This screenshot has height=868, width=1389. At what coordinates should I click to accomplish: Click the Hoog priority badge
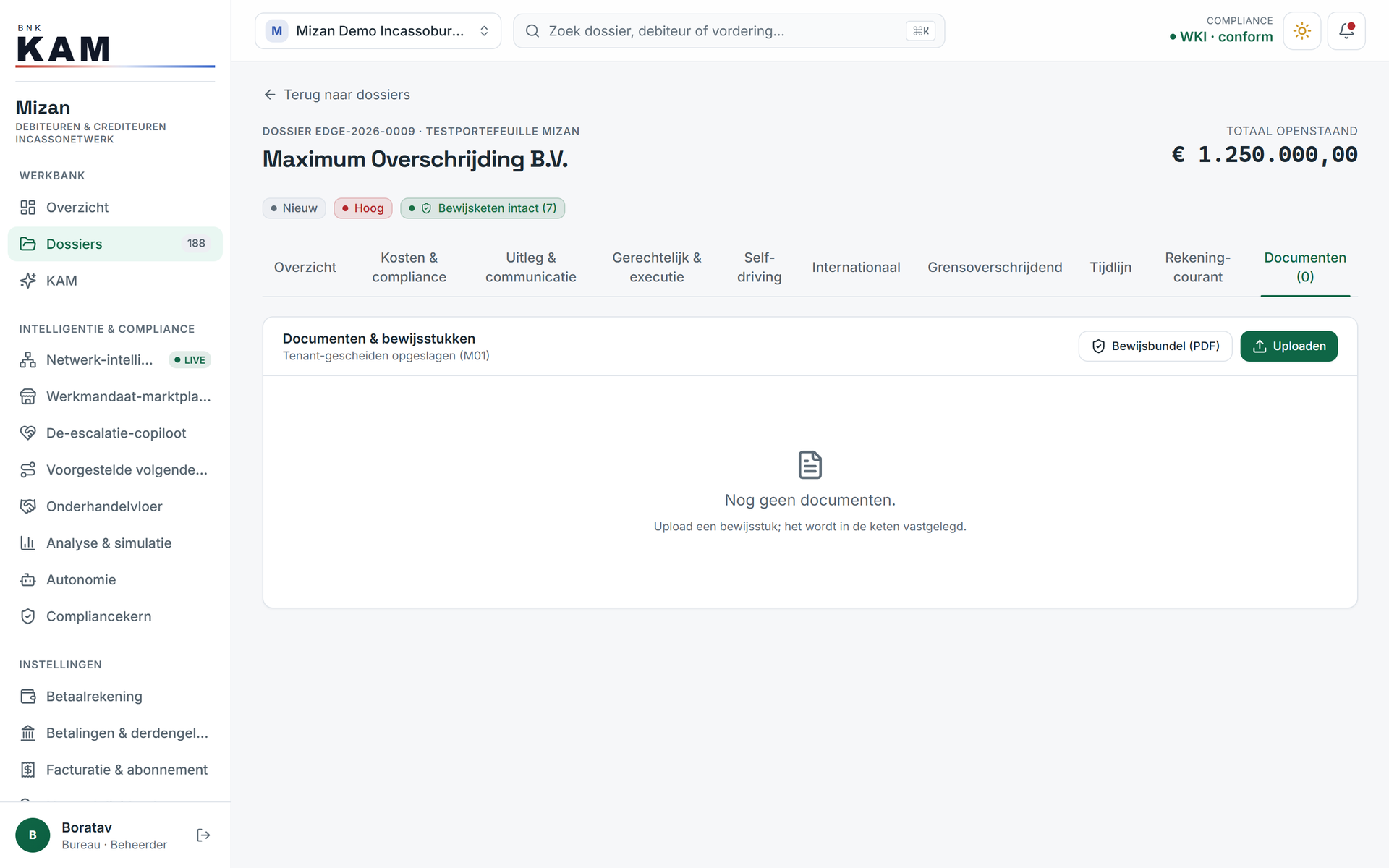coord(362,208)
